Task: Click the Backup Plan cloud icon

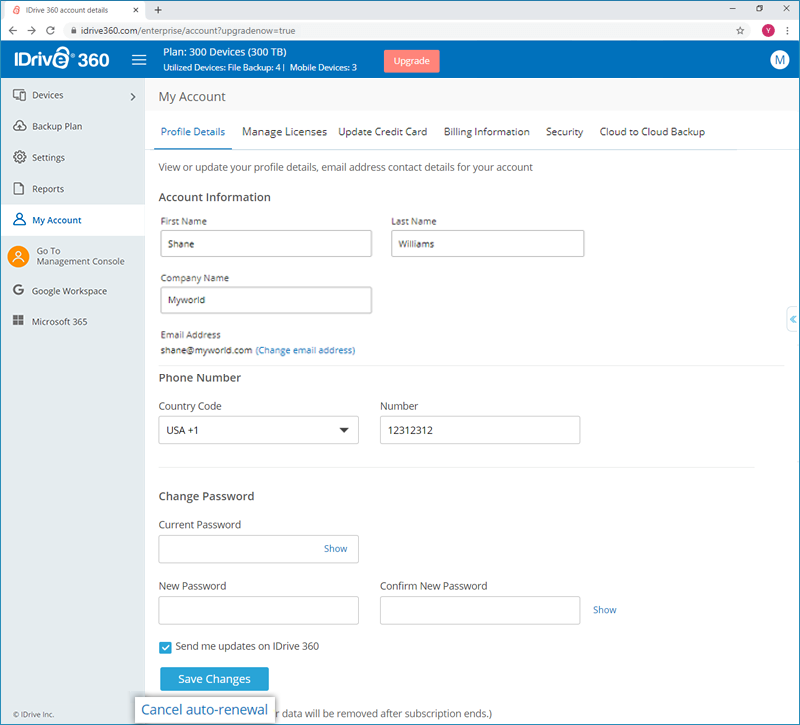Action: 19,126
